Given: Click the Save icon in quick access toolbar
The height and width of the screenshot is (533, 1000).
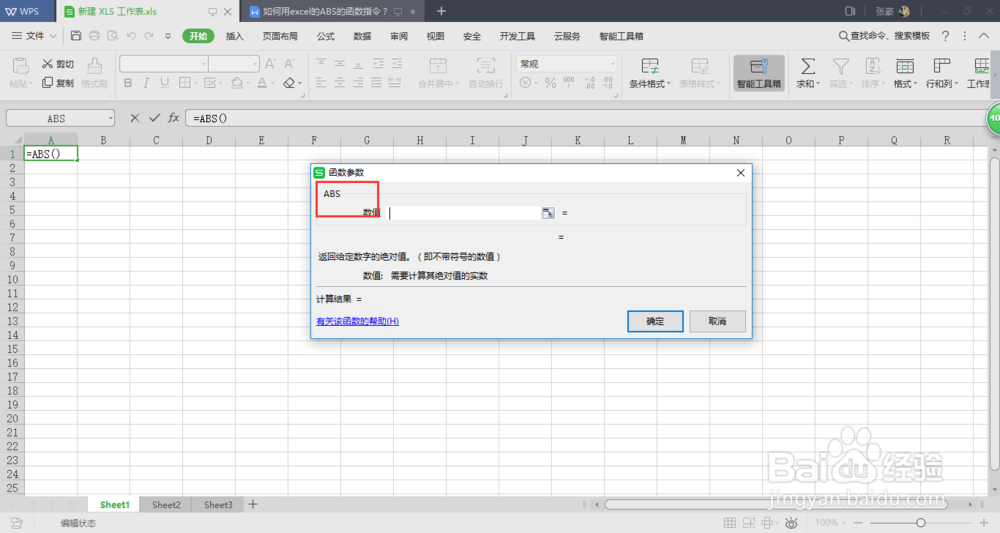Looking at the screenshot, I should 76,36.
